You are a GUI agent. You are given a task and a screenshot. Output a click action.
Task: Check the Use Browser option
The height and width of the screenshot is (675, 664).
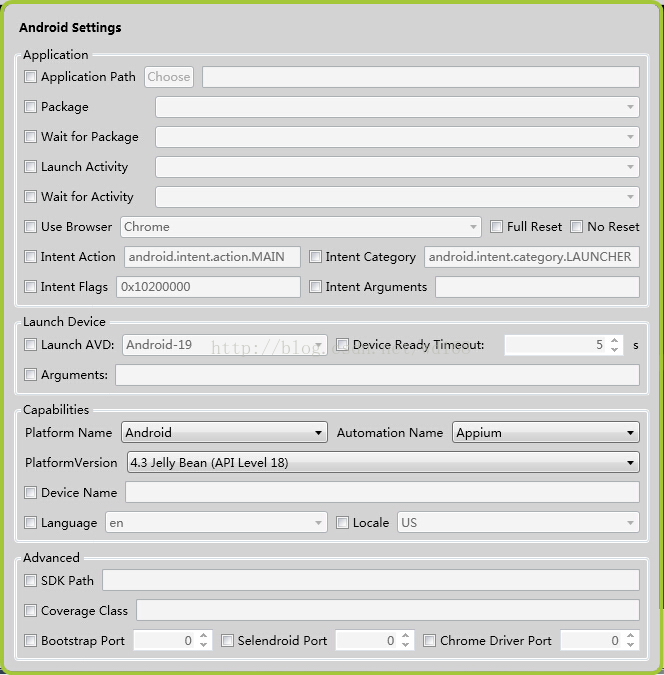point(30,226)
